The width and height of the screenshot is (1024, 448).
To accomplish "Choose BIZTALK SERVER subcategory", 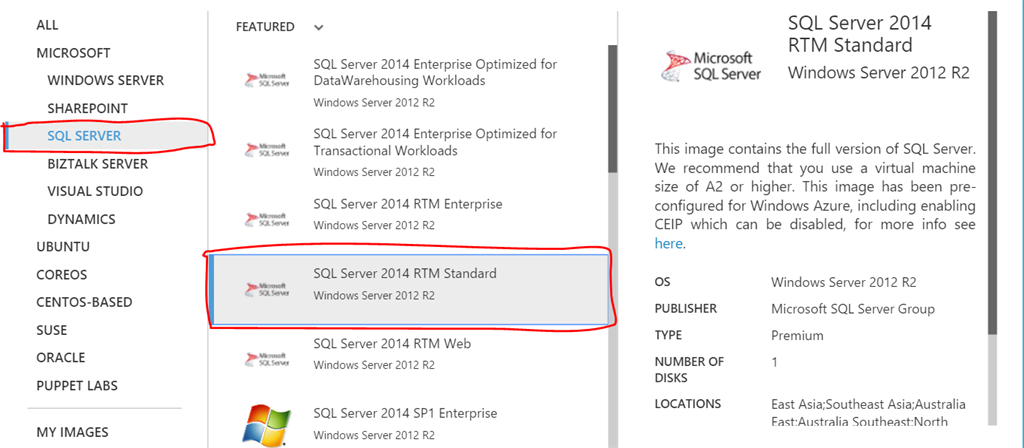I will click(x=97, y=164).
